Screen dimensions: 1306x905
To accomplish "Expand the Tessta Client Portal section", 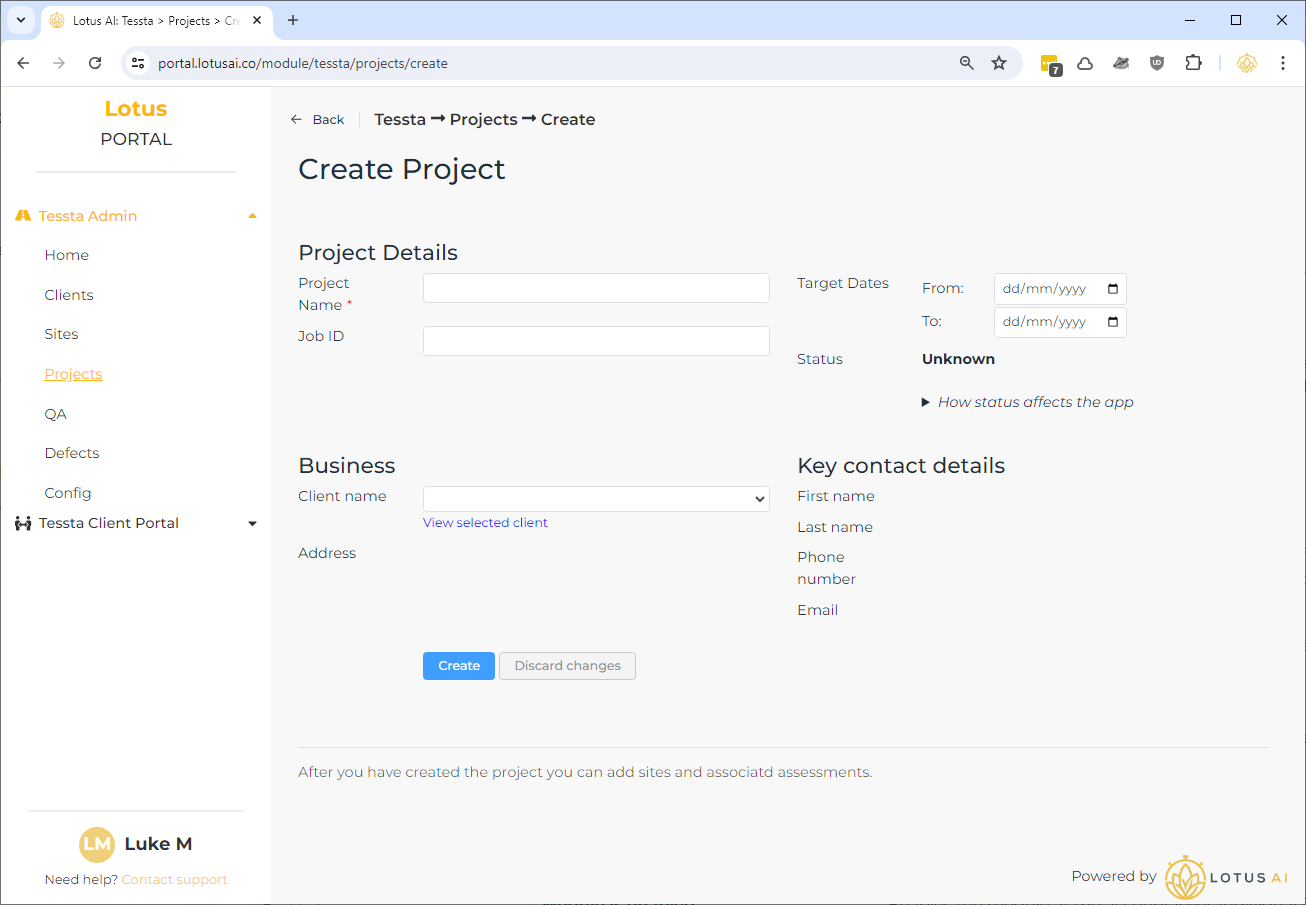I will (252, 524).
